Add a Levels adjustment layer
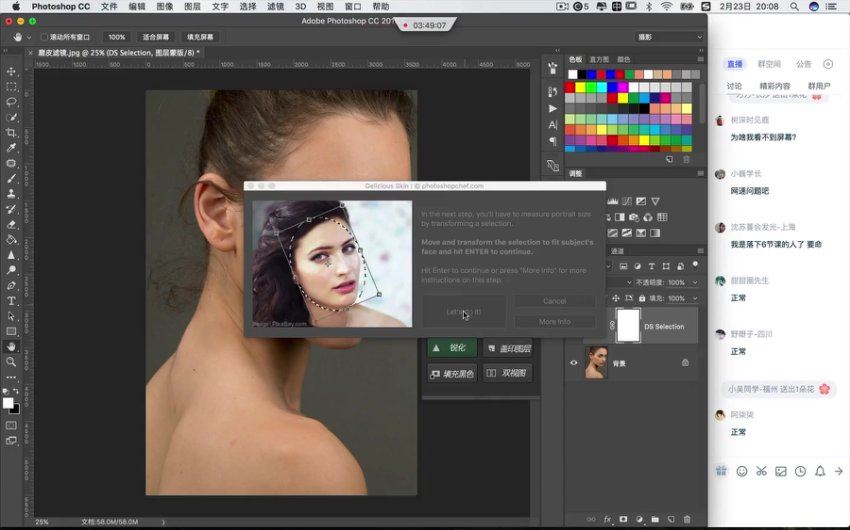The image size is (850, 530). [x=613, y=201]
